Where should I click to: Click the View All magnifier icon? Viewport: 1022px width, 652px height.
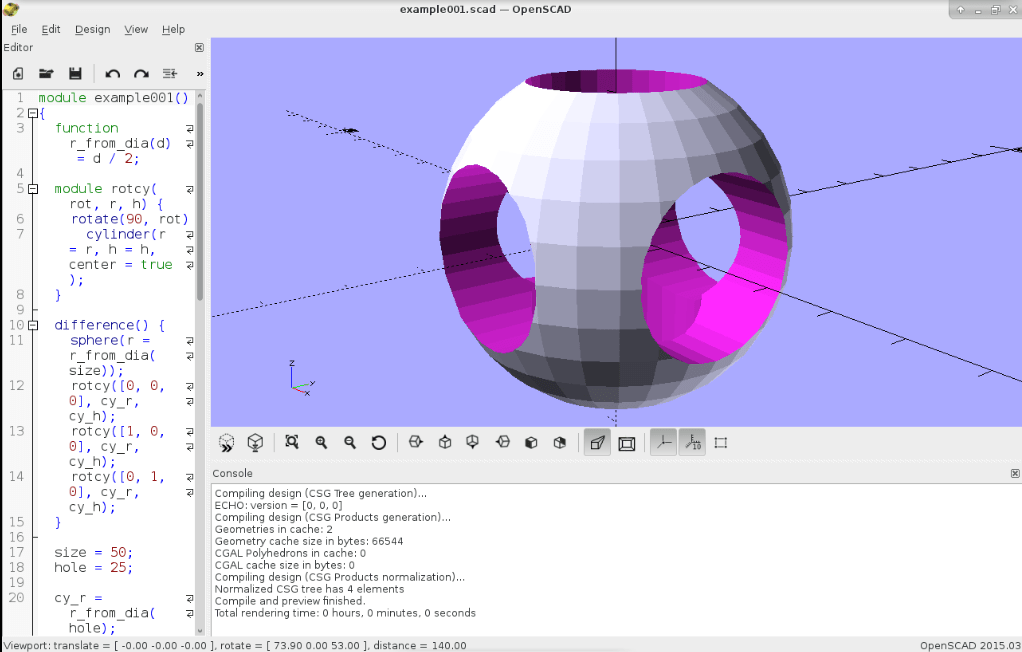pos(291,442)
